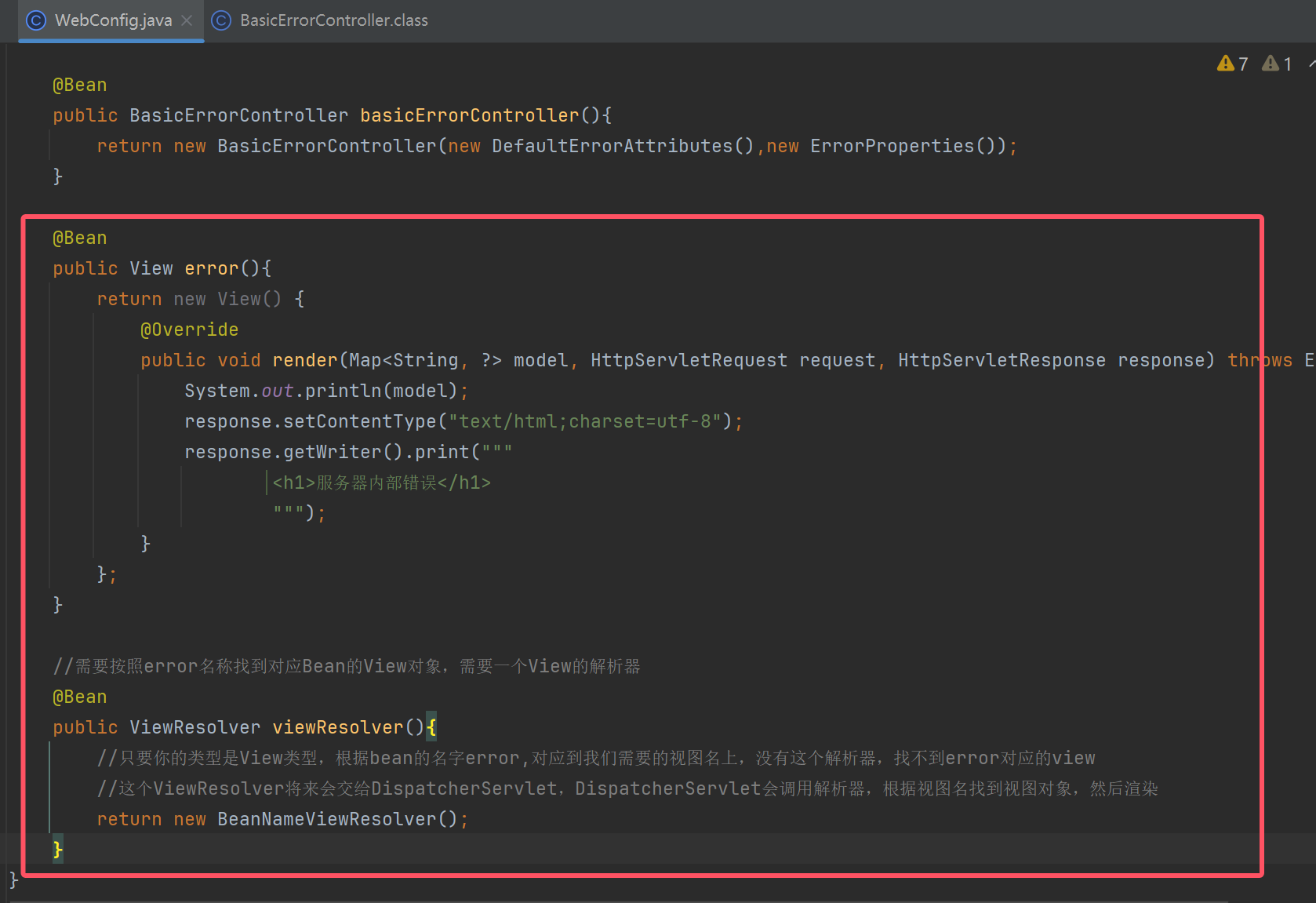Click the WebConfig.java class file icon
The image size is (1316, 903).
point(36,20)
